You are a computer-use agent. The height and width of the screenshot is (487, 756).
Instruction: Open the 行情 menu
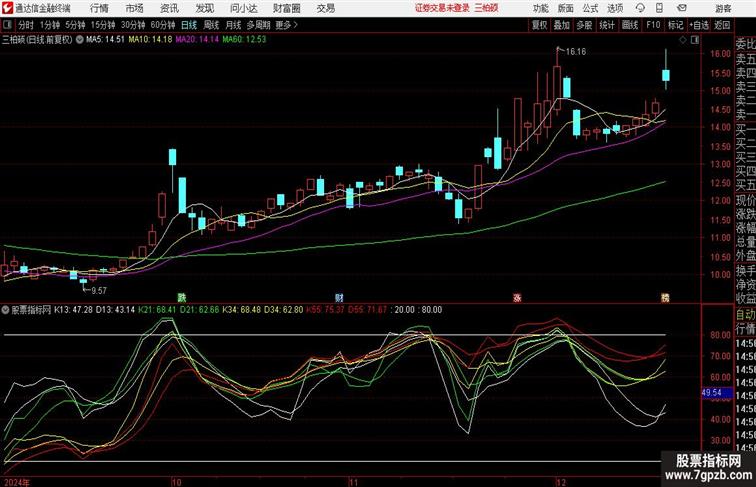coord(99,8)
